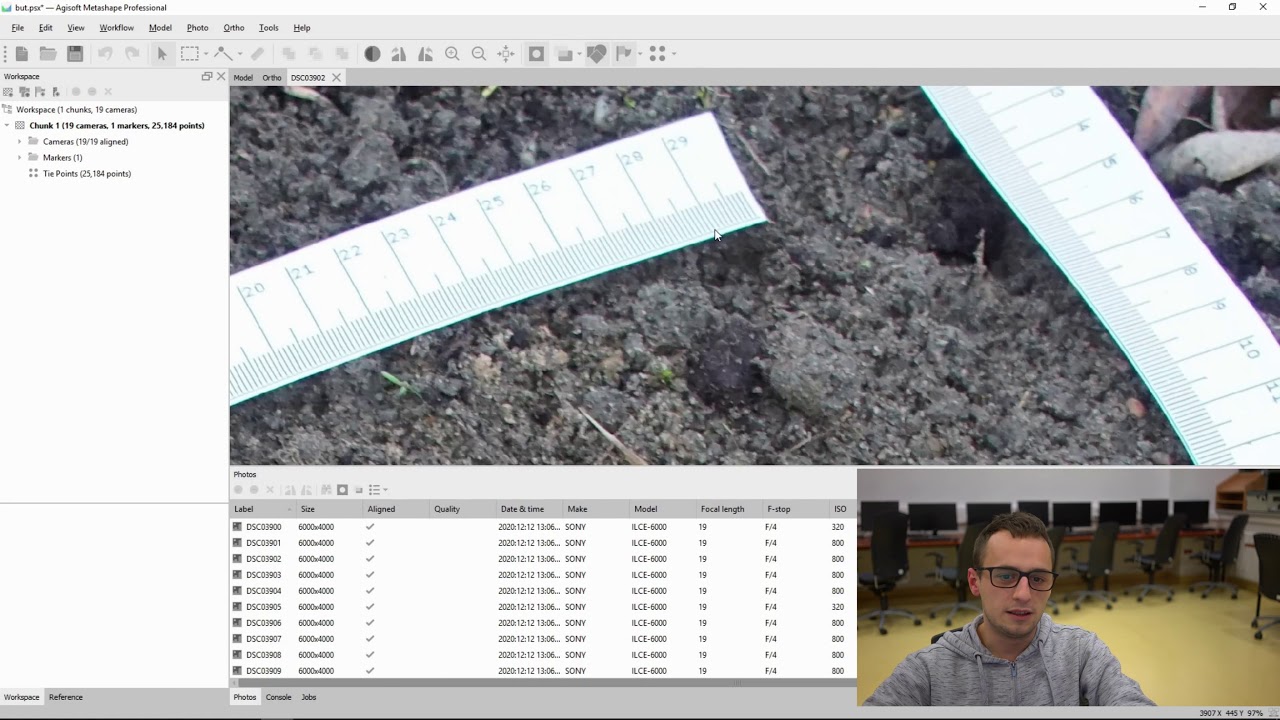The height and width of the screenshot is (720, 1280).
Task: Open the Show Points dropdown arrow
Action: point(673,54)
